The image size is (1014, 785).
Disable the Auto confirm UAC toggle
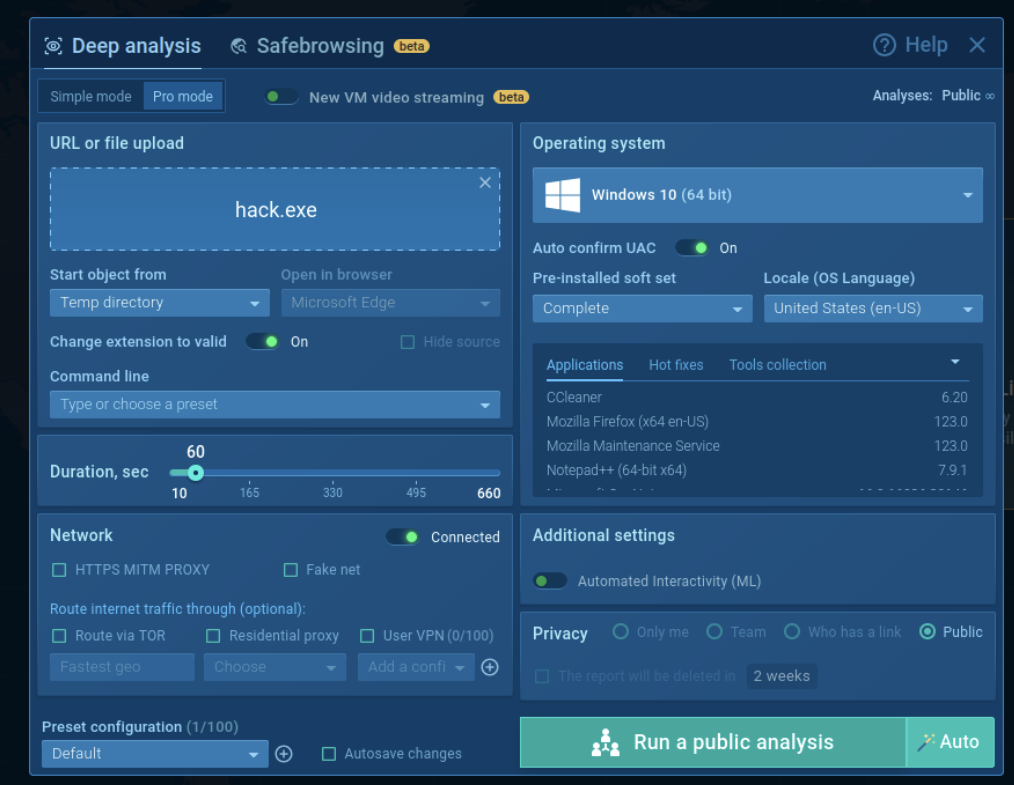[692, 248]
